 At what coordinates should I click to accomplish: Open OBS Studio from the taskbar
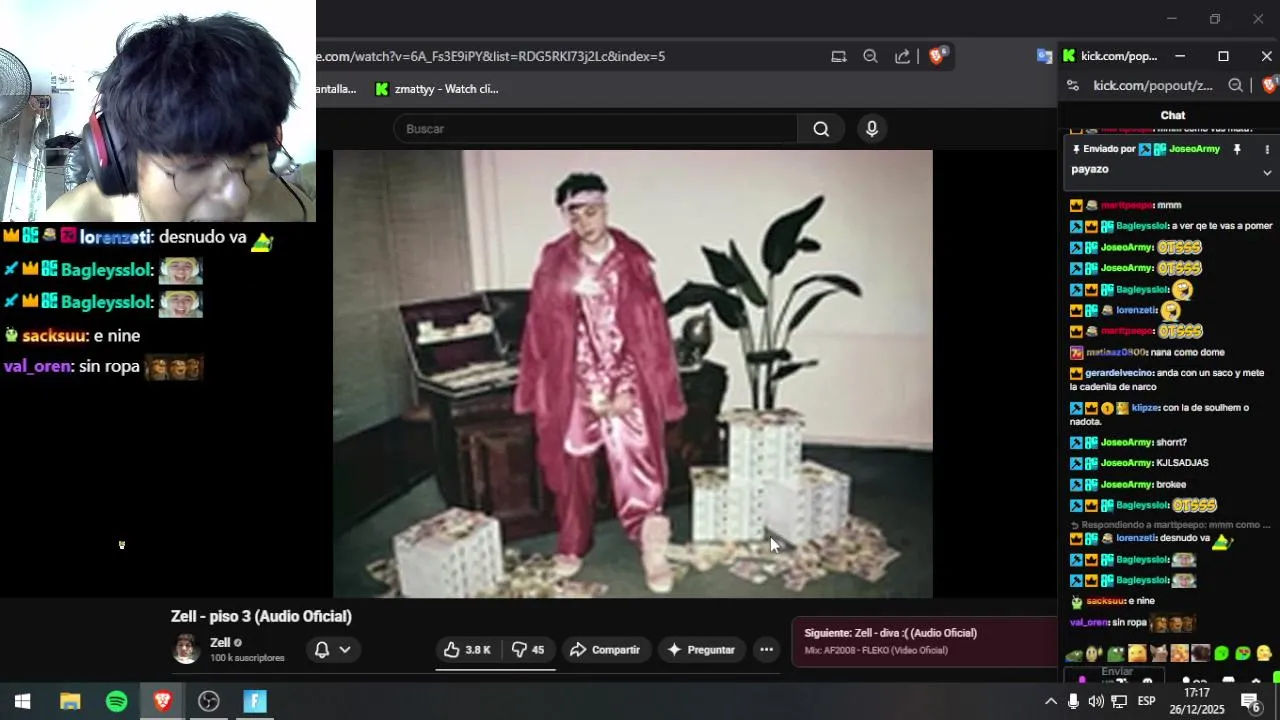209,702
